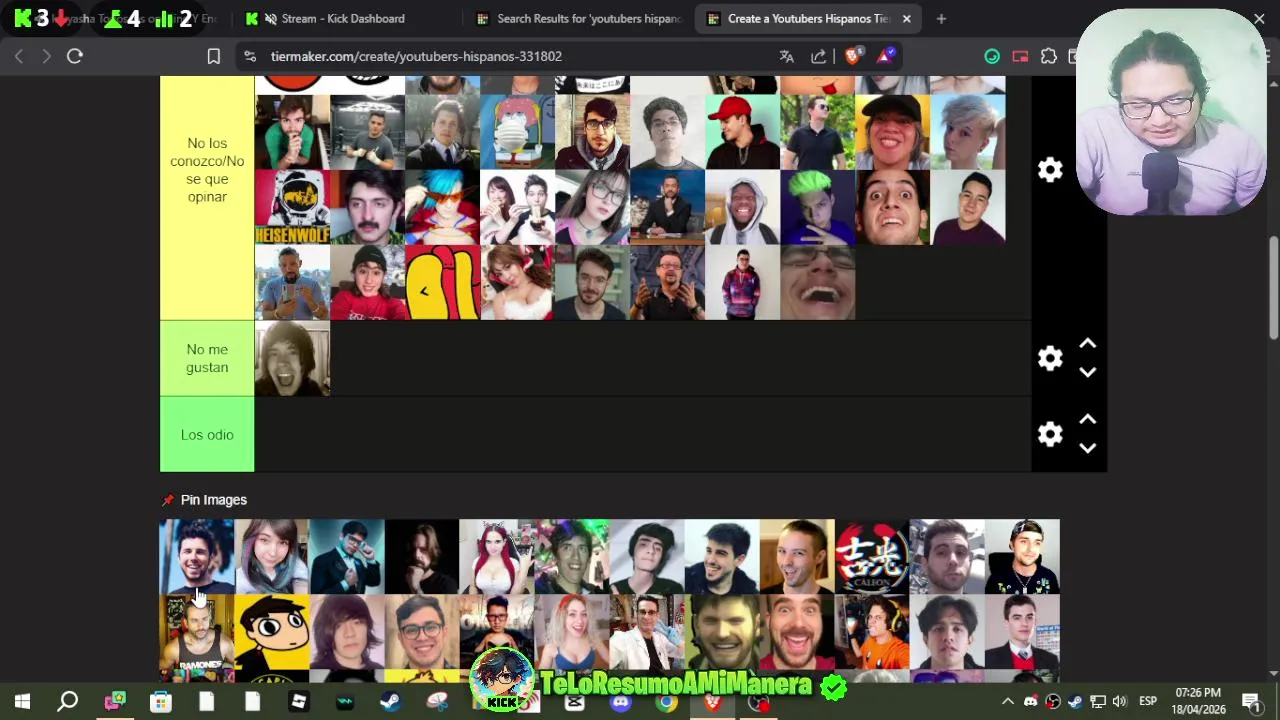Open the extensions puzzle menu
The height and width of the screenshot is (720, 1280).
[x=1049, y=57]
